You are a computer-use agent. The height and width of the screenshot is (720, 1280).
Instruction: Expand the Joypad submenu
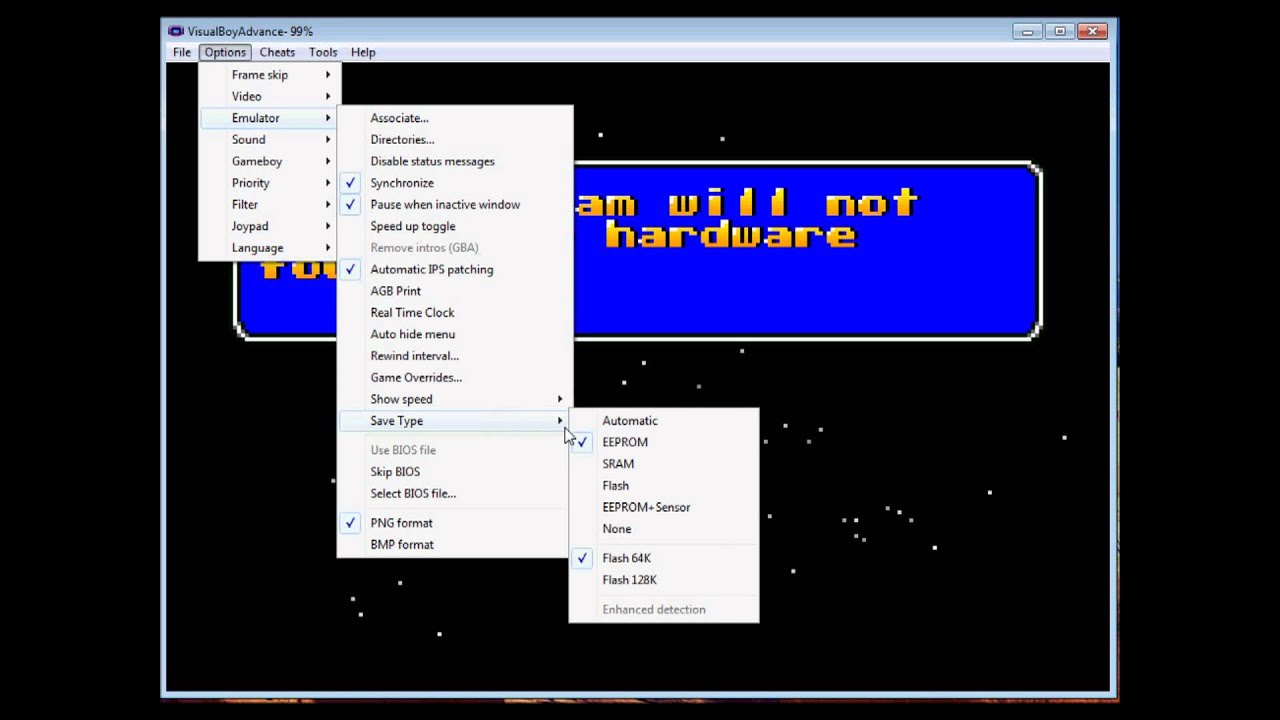270,226
